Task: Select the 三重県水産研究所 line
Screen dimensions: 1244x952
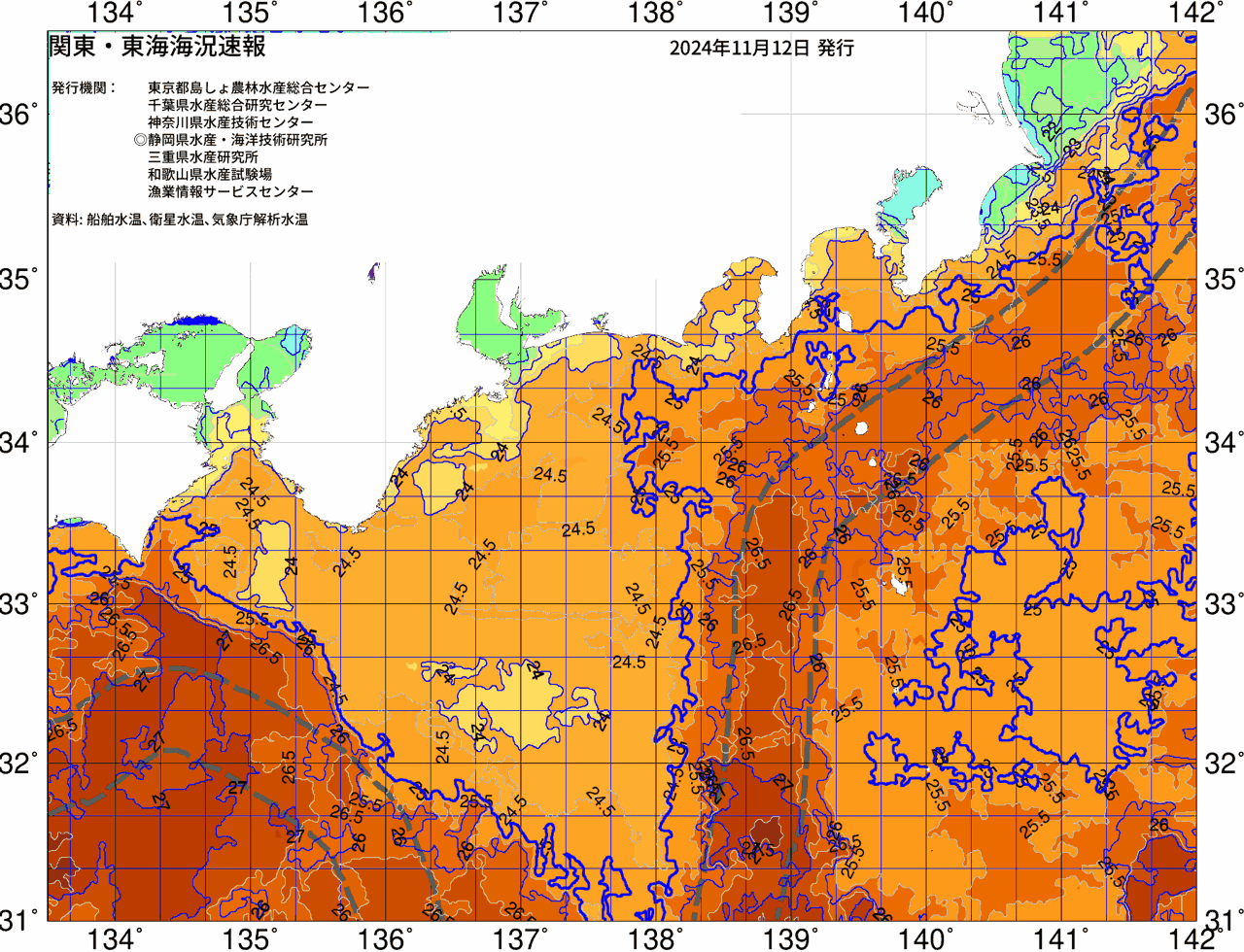Action: click(203, 157)
